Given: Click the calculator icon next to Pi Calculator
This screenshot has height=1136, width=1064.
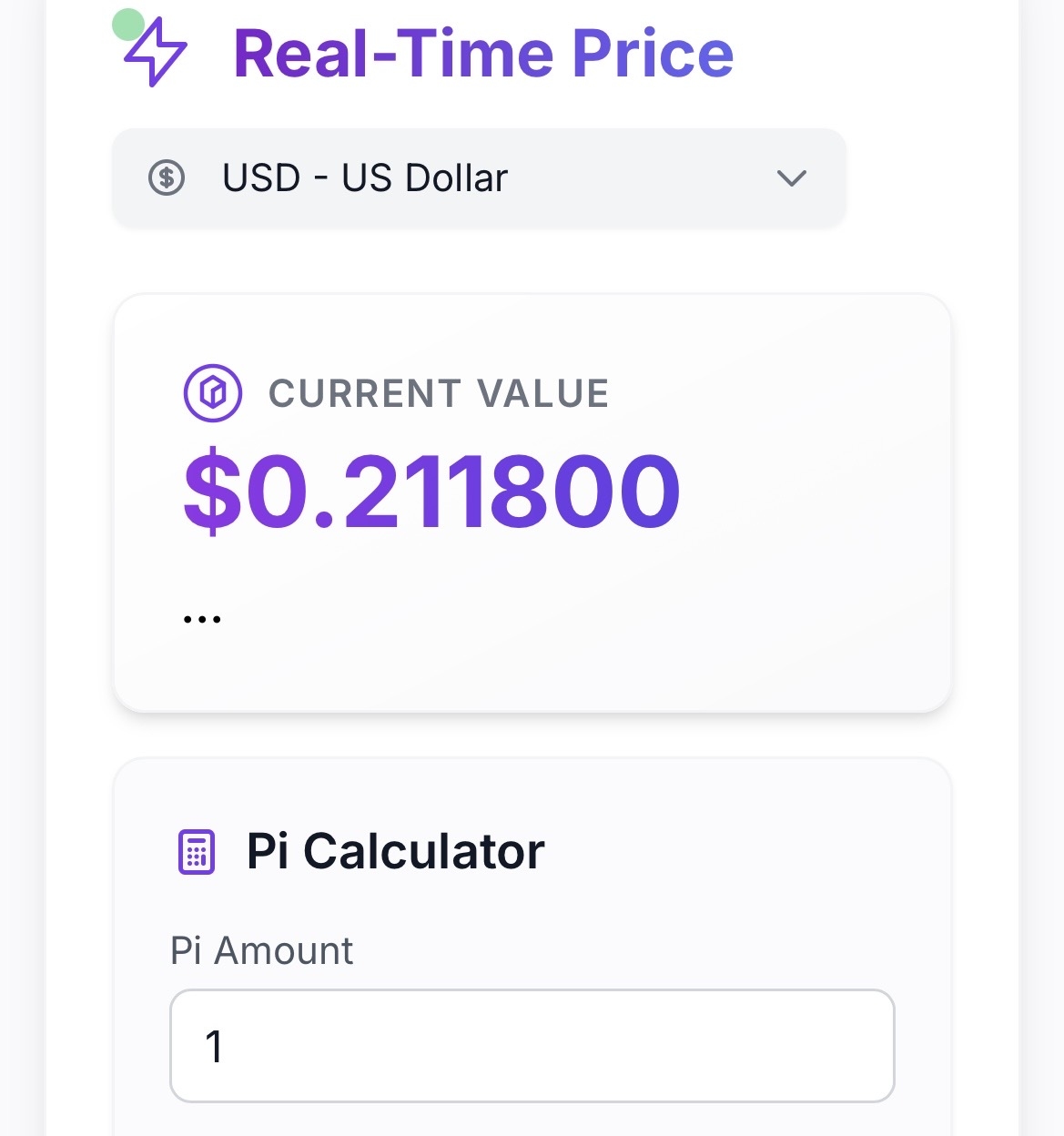Looking at the screenshot, I should [196, 852].
